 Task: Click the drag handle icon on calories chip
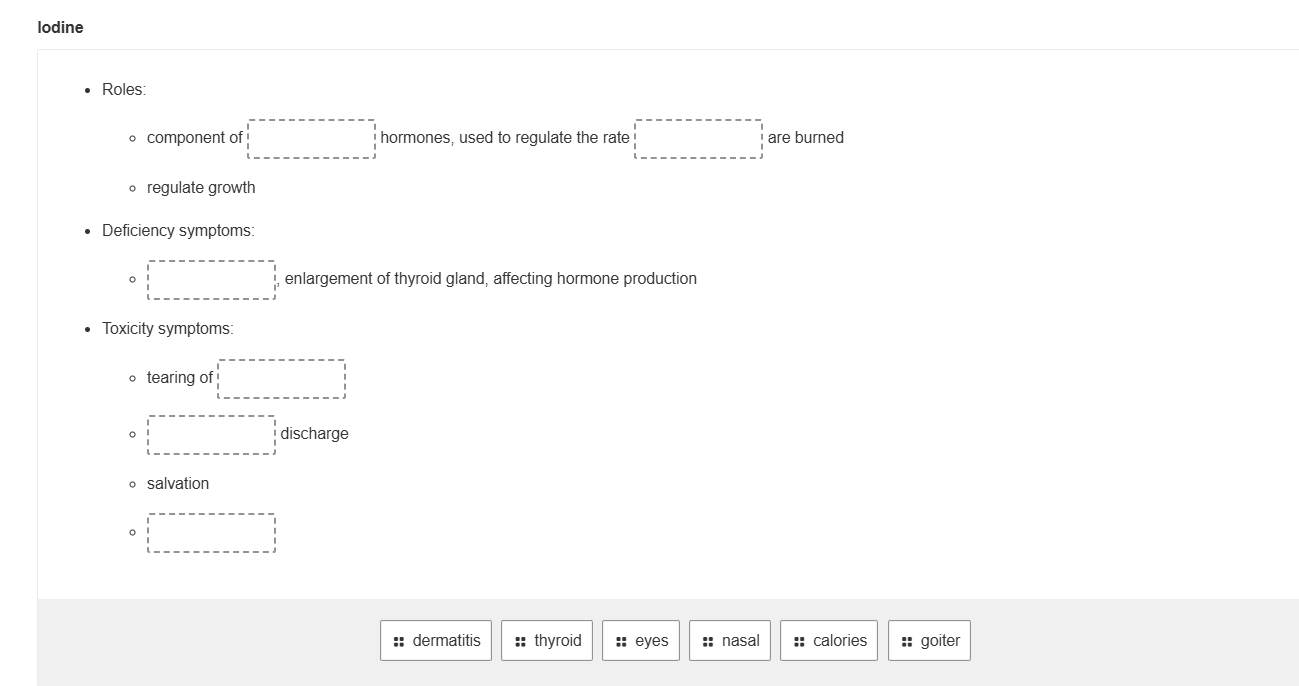tap(799, 641)
